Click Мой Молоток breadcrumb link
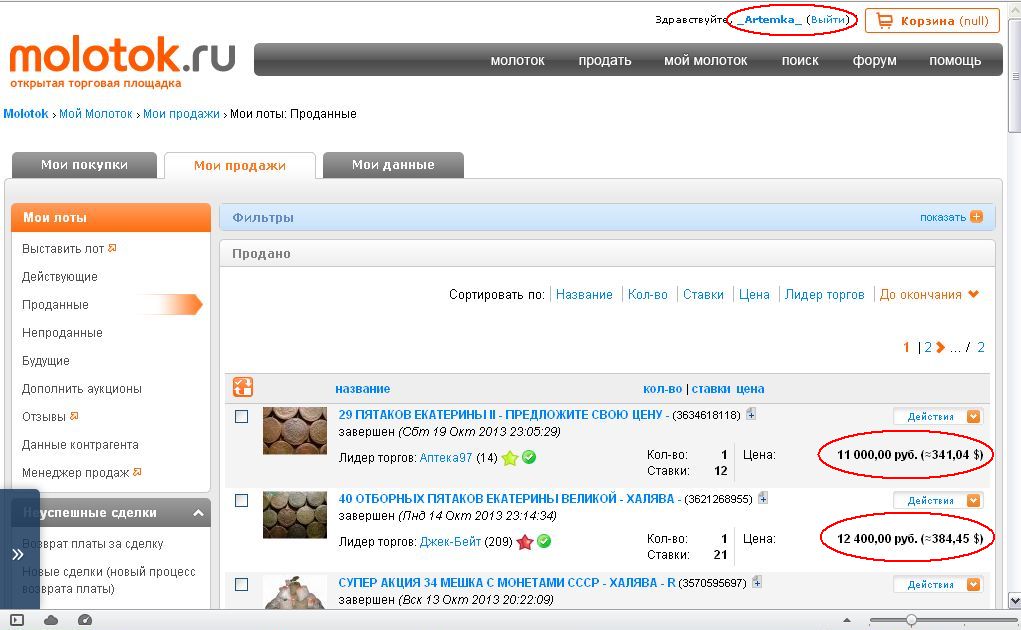The image size is (1021, 630). tap(96, 114)
